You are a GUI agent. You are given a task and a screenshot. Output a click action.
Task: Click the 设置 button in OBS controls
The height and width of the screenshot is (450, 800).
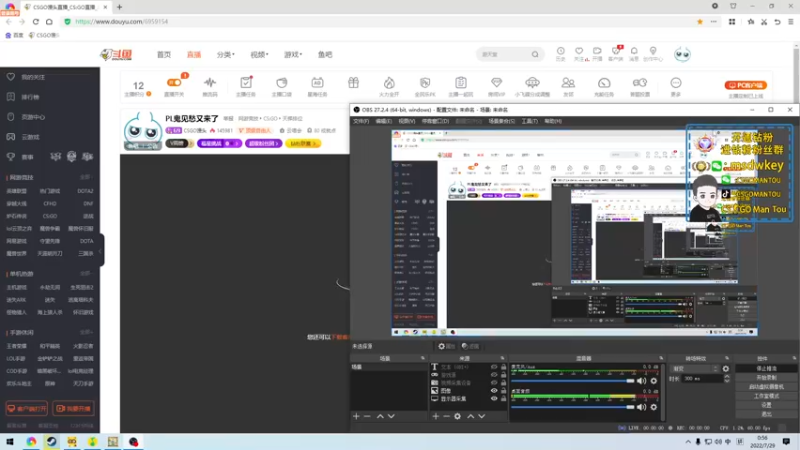[766, 405]
